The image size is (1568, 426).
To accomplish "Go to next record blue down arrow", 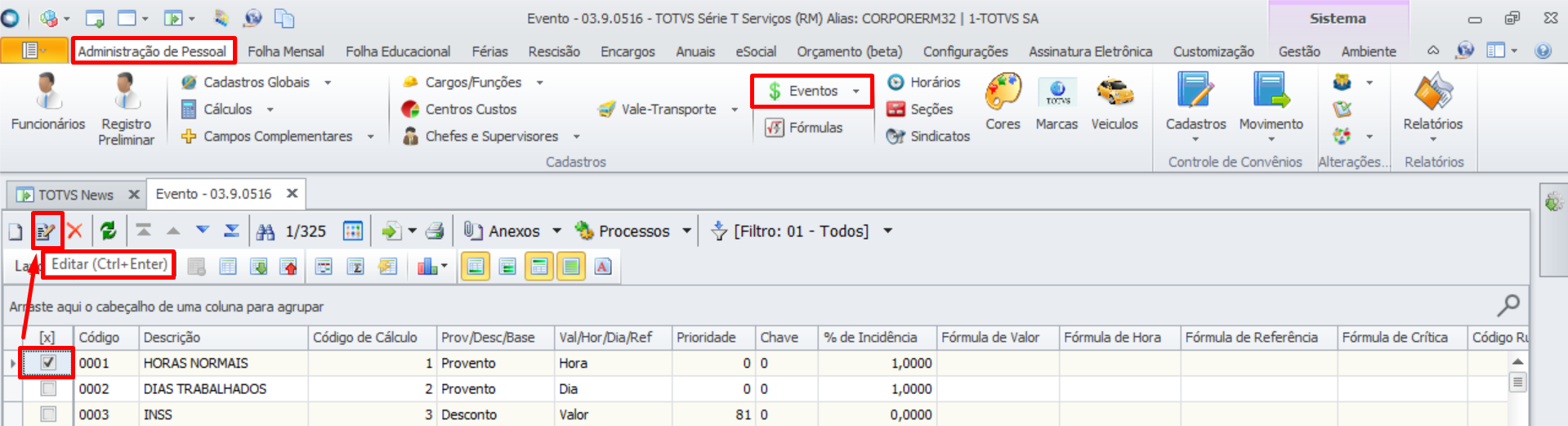I will [x=203, y=231].
